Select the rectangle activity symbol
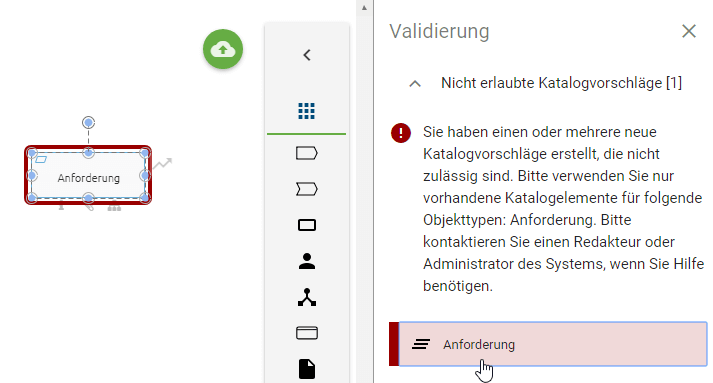Viewport: 713px width, 383px height. pyautogui.click(x=306, y=225)
